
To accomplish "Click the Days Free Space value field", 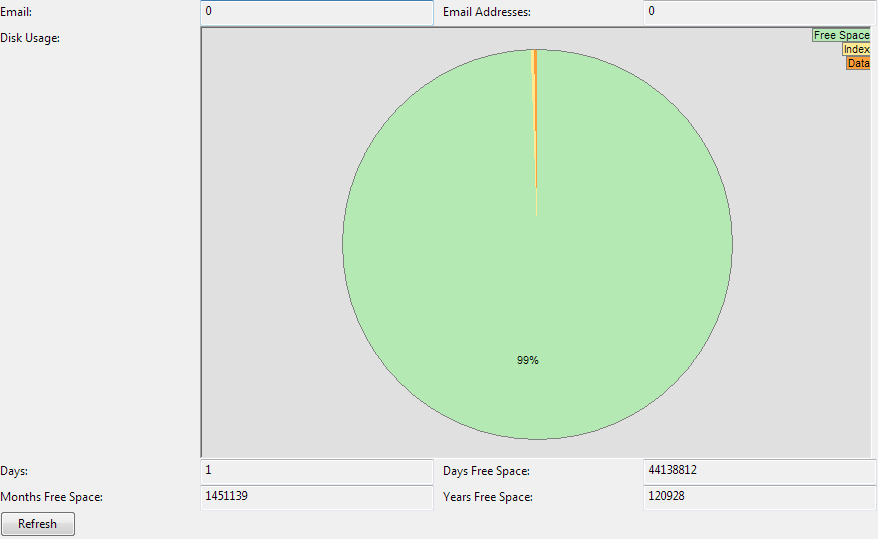I will click(759, 470).
